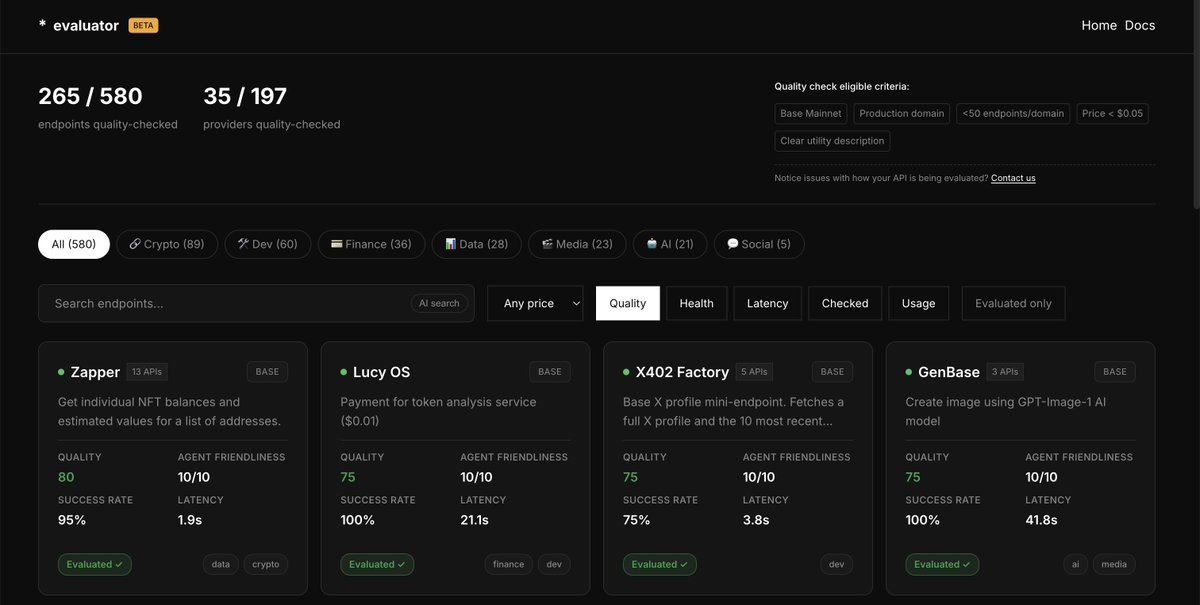Click the crypto tag on the Zapper card
The height and width of the screenshot is (605, 1200).
click(266, 564)
